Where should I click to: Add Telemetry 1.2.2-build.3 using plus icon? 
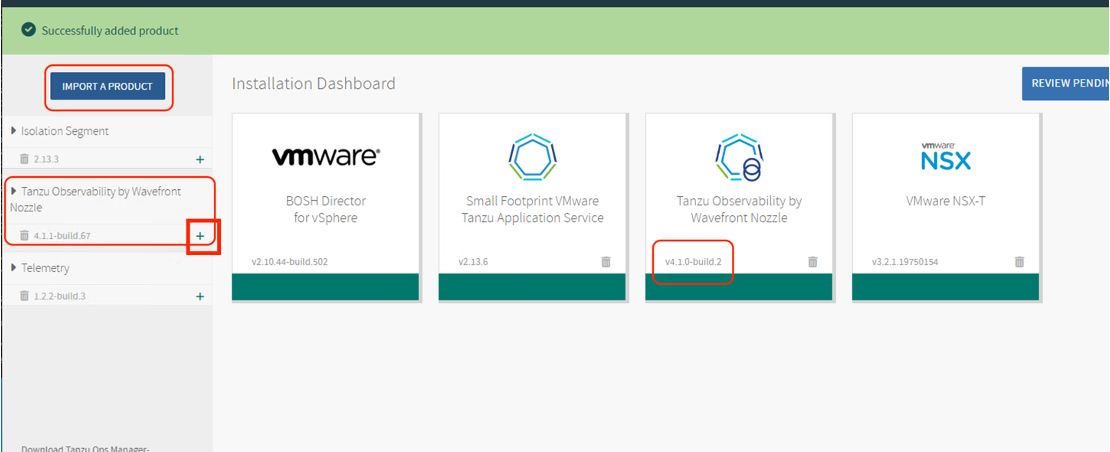200,296
